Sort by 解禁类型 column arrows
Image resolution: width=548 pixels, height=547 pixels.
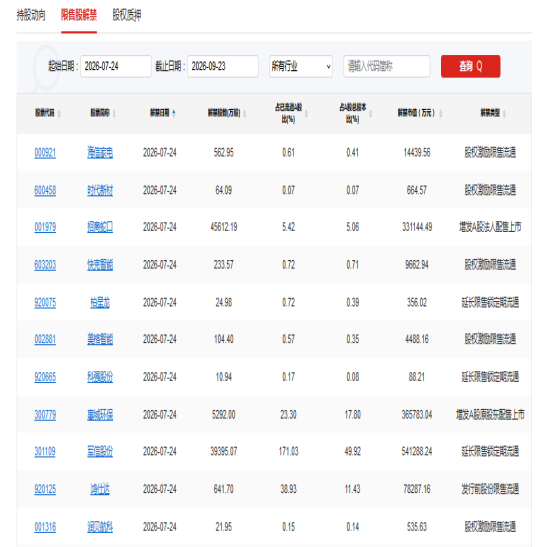click(x=504, y=113)
